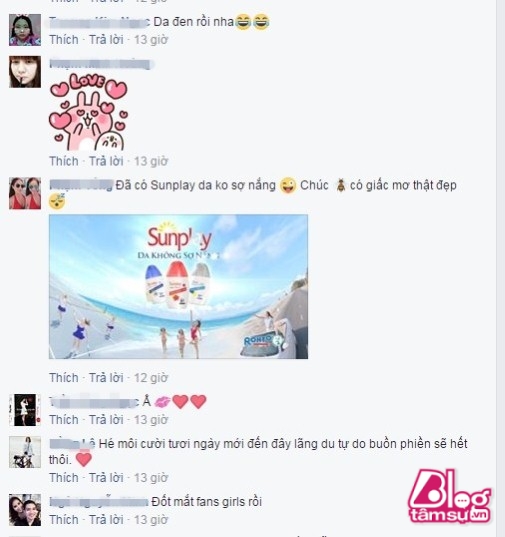Open avatar of 'Đốt mắt fans girls' commenter
Viewport: 505px width, 537px height.
(x=25, y=510)
